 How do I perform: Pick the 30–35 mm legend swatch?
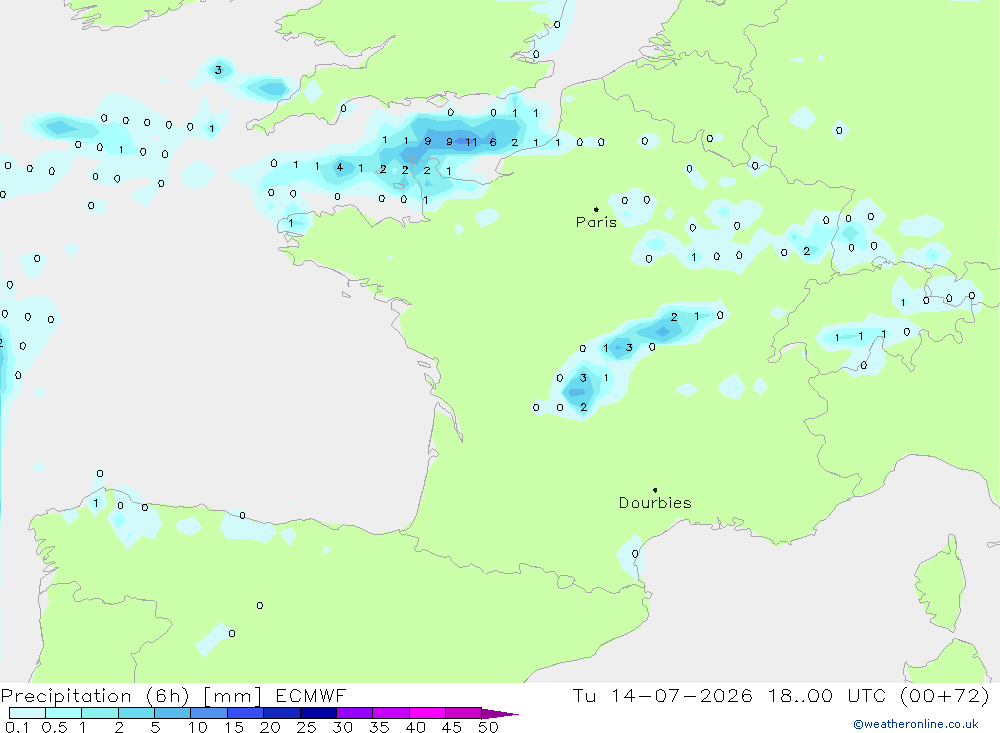click(355, 713)
